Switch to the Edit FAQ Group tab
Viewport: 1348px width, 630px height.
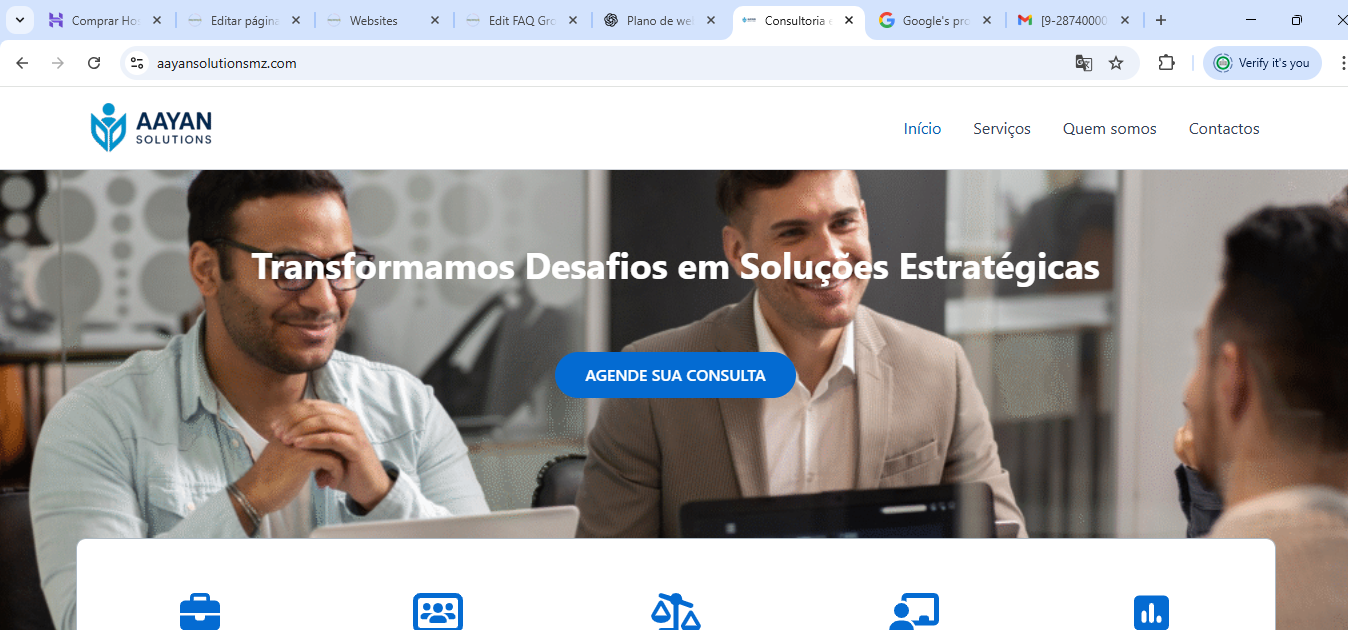pyautogui.click(x=522, y=20)
